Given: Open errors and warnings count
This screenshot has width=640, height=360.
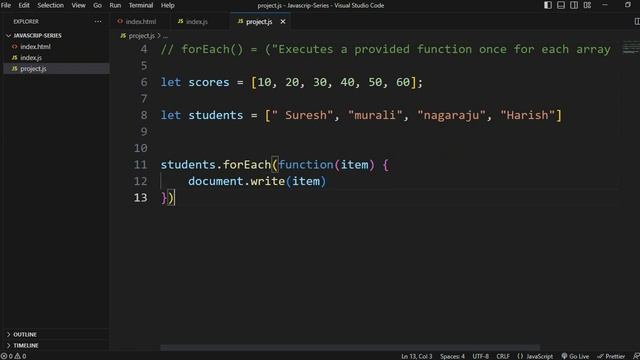Looking at the screenshot, I should (x=13, y=356).
